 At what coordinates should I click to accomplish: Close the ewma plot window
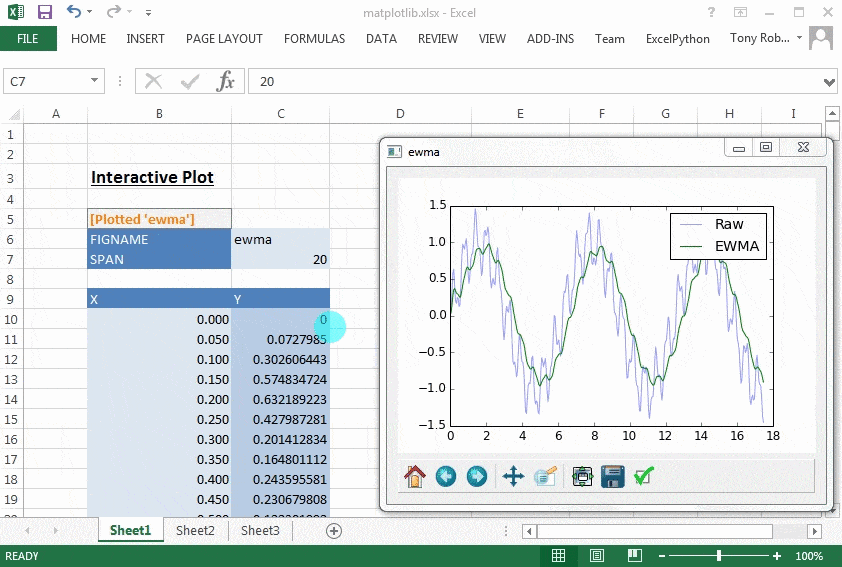803,147
